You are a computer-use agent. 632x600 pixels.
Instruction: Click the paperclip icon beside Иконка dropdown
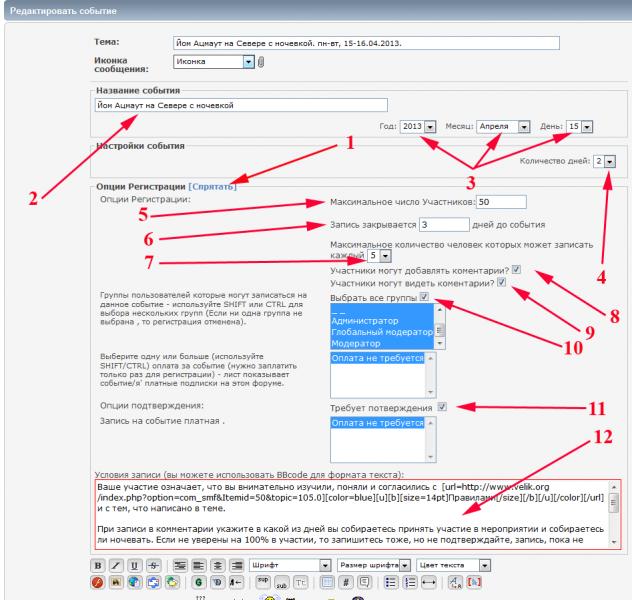262,62
